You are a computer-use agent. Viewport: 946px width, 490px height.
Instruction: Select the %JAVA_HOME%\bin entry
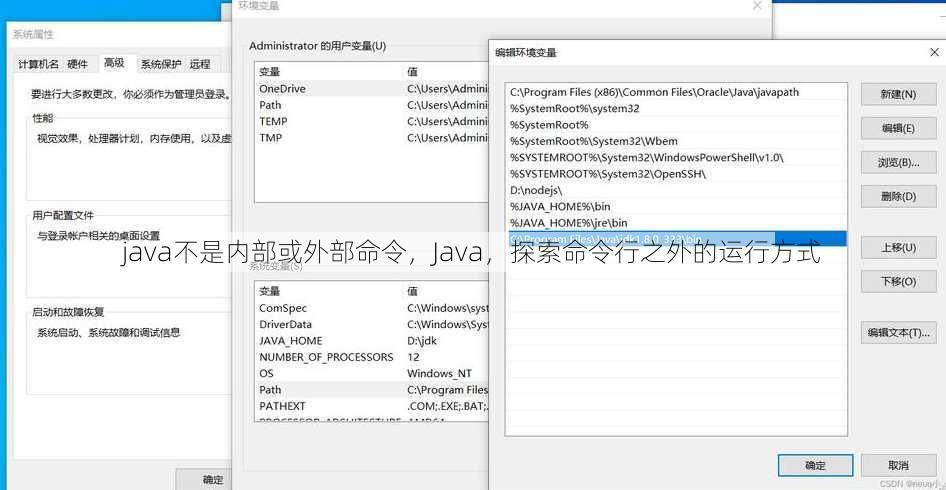(678, 206)
